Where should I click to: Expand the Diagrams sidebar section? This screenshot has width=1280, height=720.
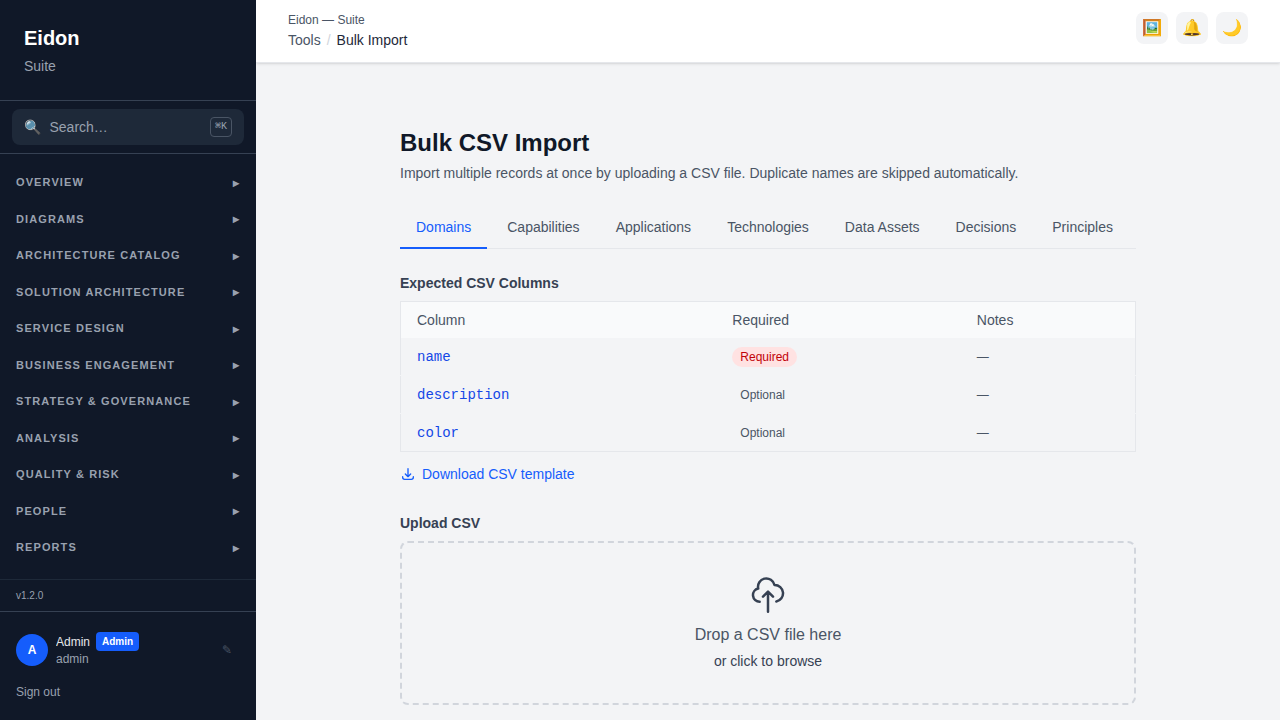(x=128, y=219)
